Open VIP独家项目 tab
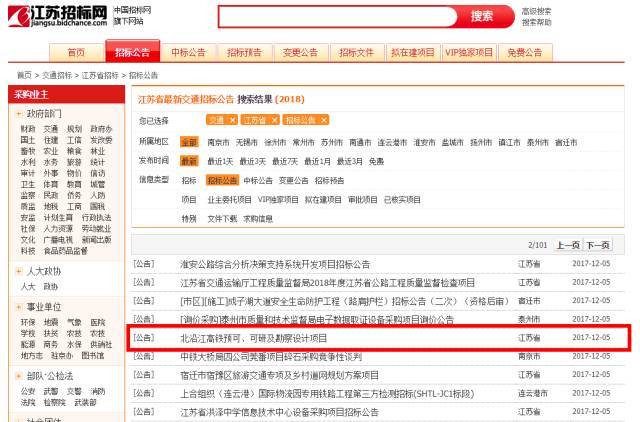The width and height of the screenshot is (640, 422). click(x=469, y=53)
